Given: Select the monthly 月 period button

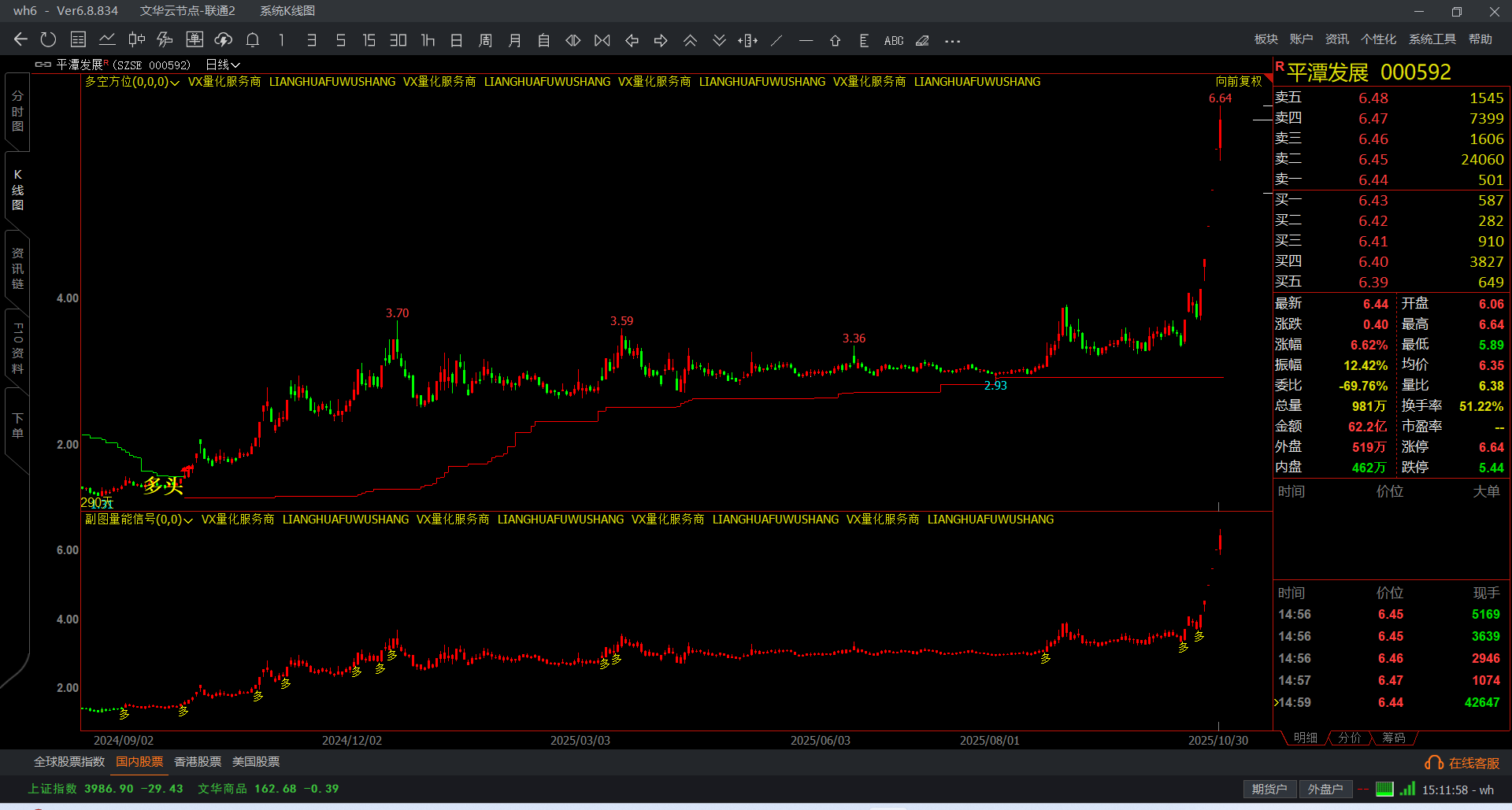Looking at the screenshot, I should point(515,40).
